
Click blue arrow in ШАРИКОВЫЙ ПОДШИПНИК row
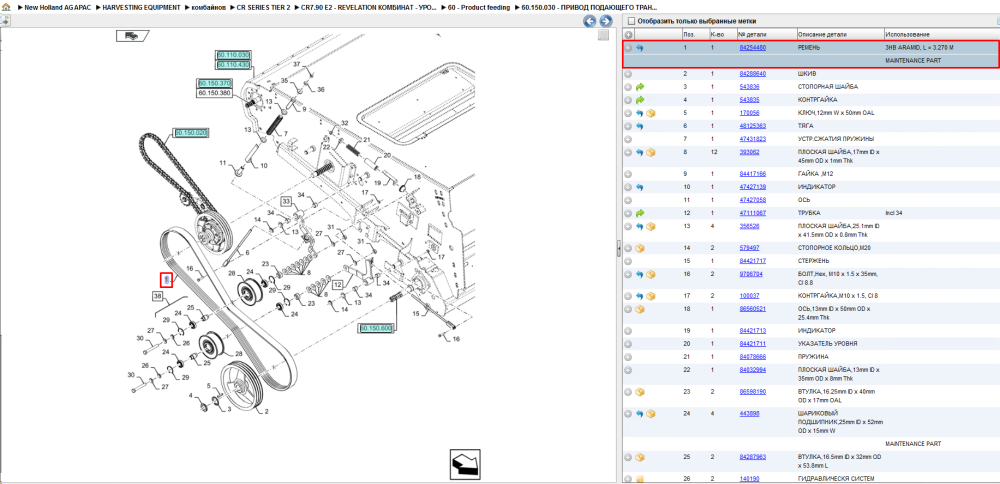(640, 414)
